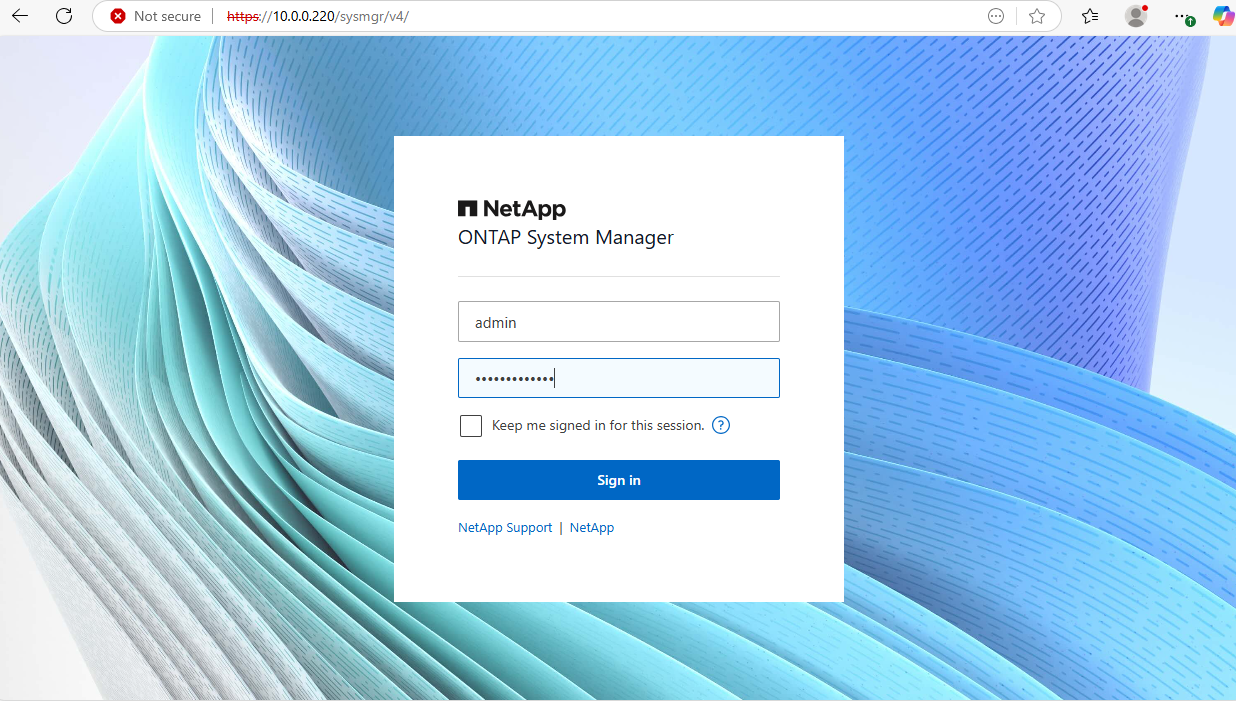Reload the page with refresh icon
The width and height of the screenshot is (1236, 701).
coord(64,16)
